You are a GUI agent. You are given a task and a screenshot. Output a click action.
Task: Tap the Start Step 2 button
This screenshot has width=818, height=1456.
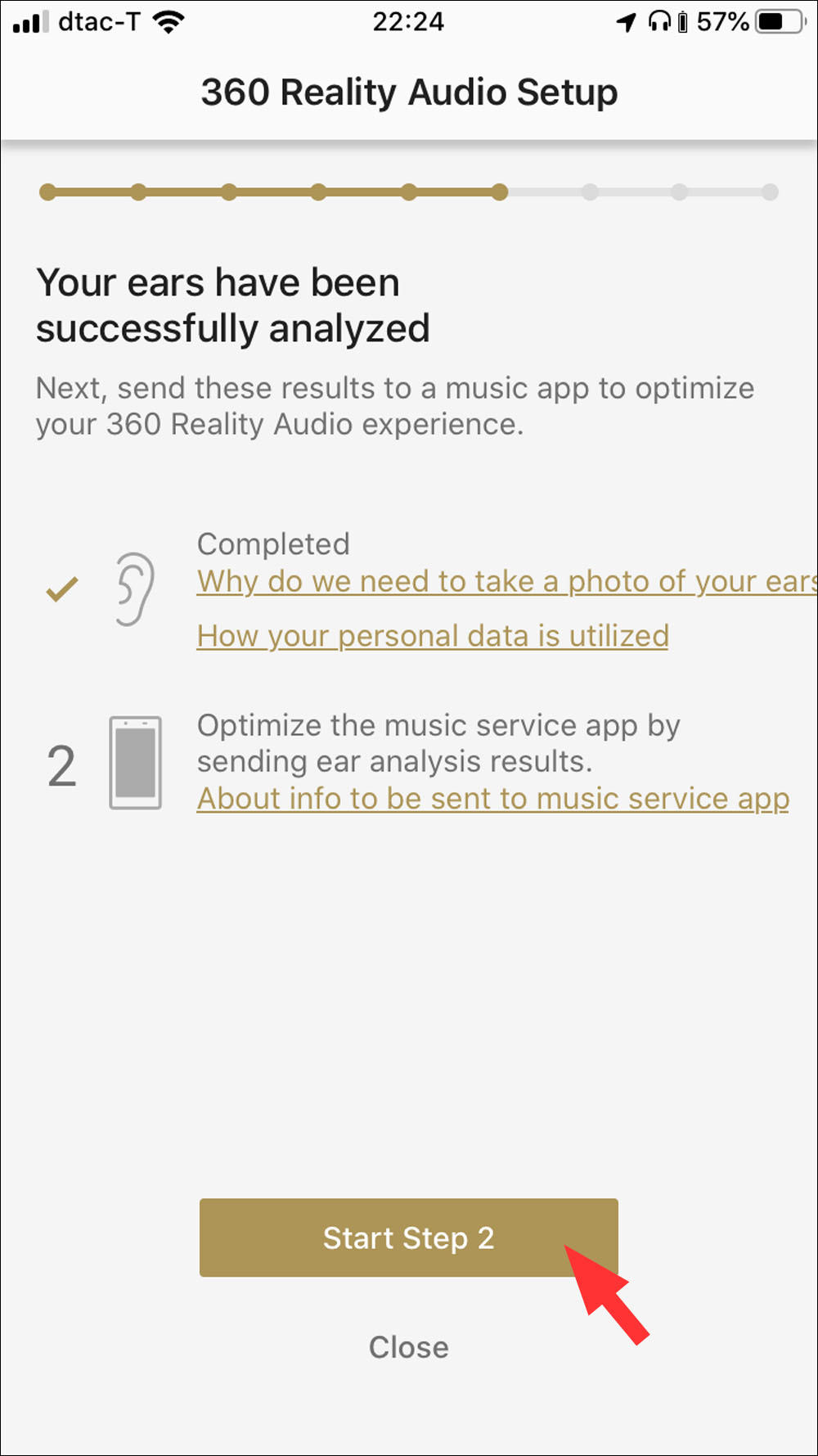coord(408,1237)
